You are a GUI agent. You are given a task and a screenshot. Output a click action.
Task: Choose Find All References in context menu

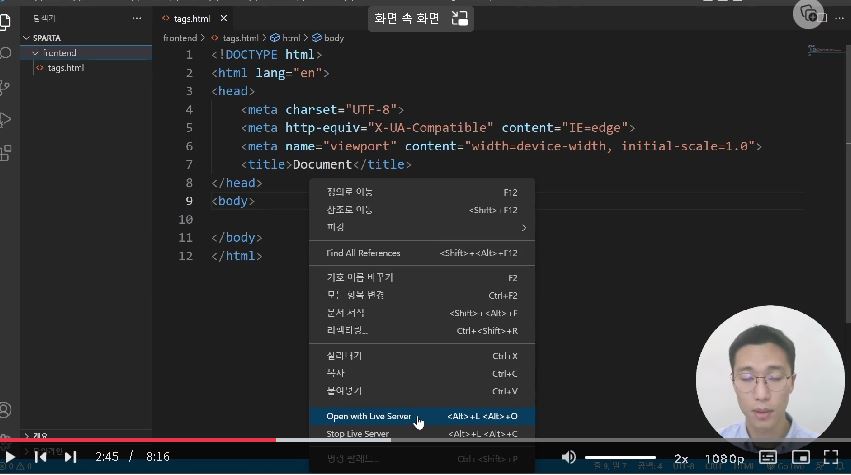(x=422, y=253)
